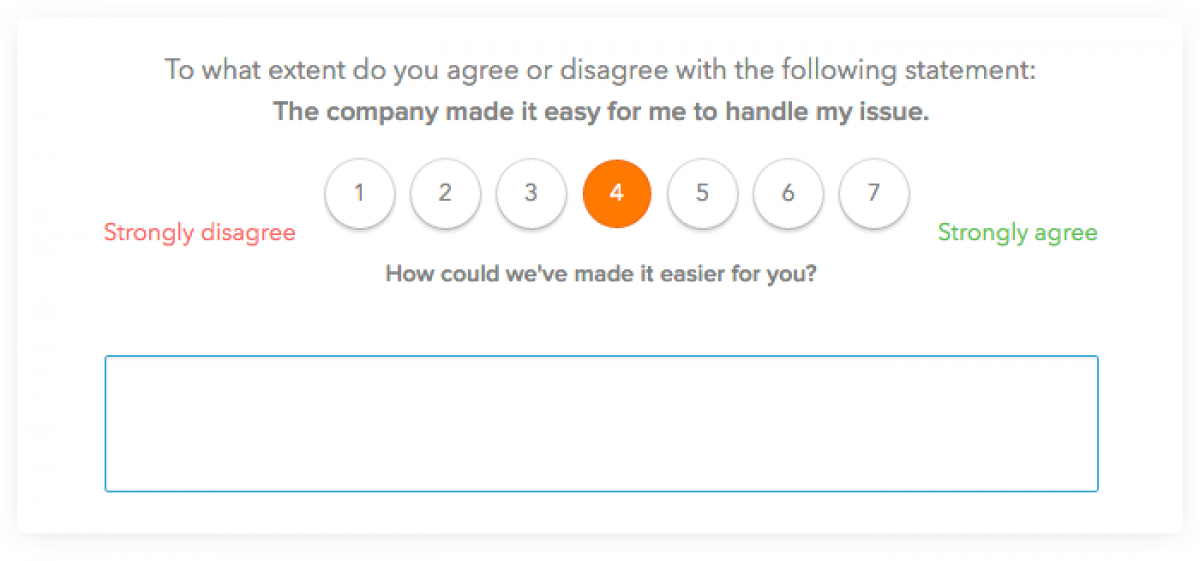Select rating 7 on the scale

[874, 193]
